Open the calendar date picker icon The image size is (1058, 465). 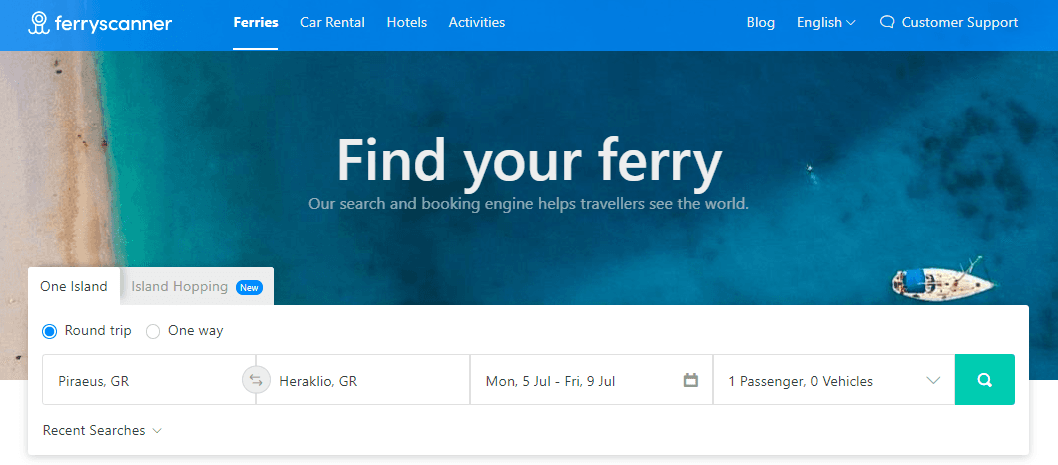(x=690, y=380)
